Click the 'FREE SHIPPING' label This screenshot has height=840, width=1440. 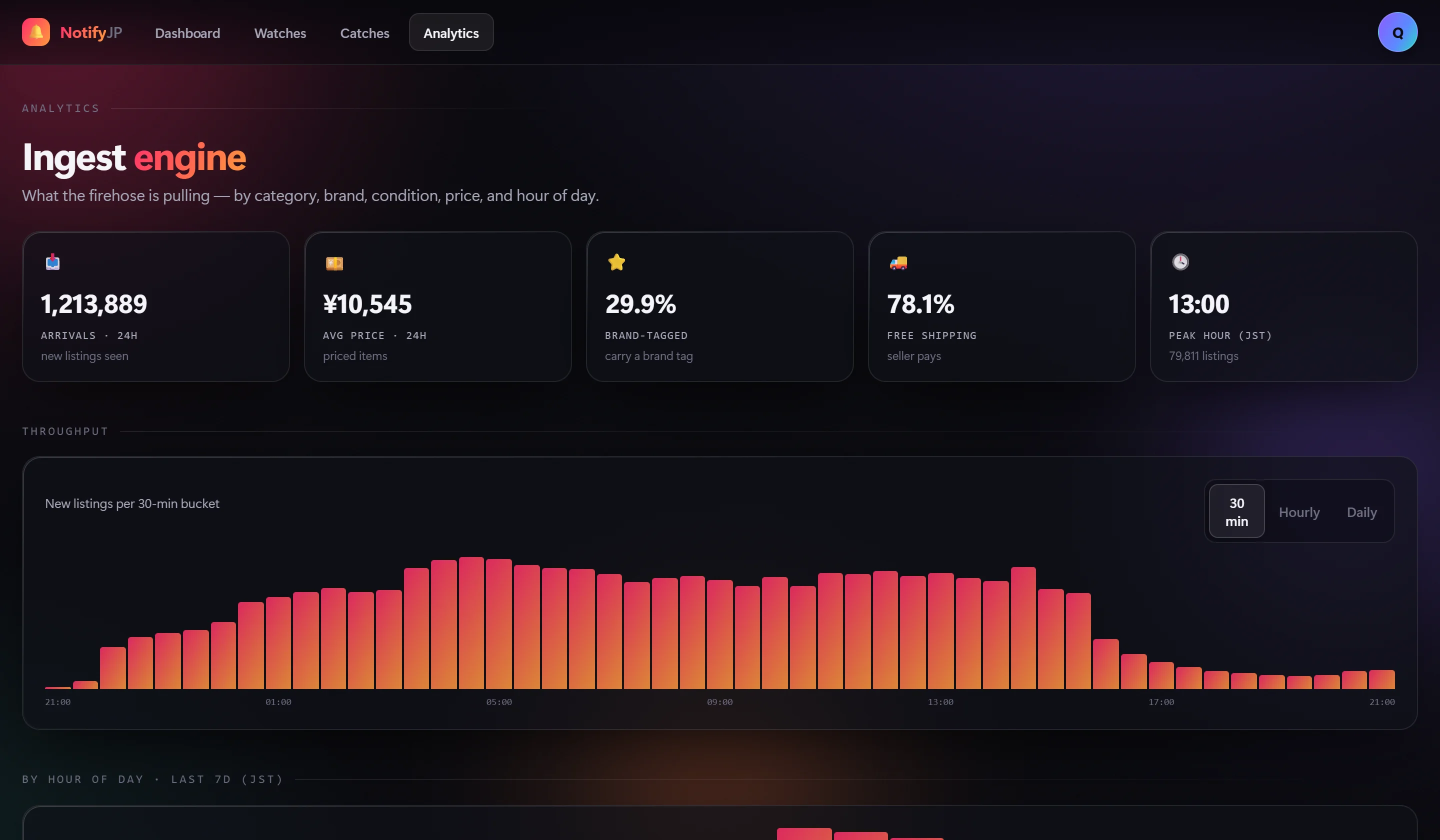[931, 335]
